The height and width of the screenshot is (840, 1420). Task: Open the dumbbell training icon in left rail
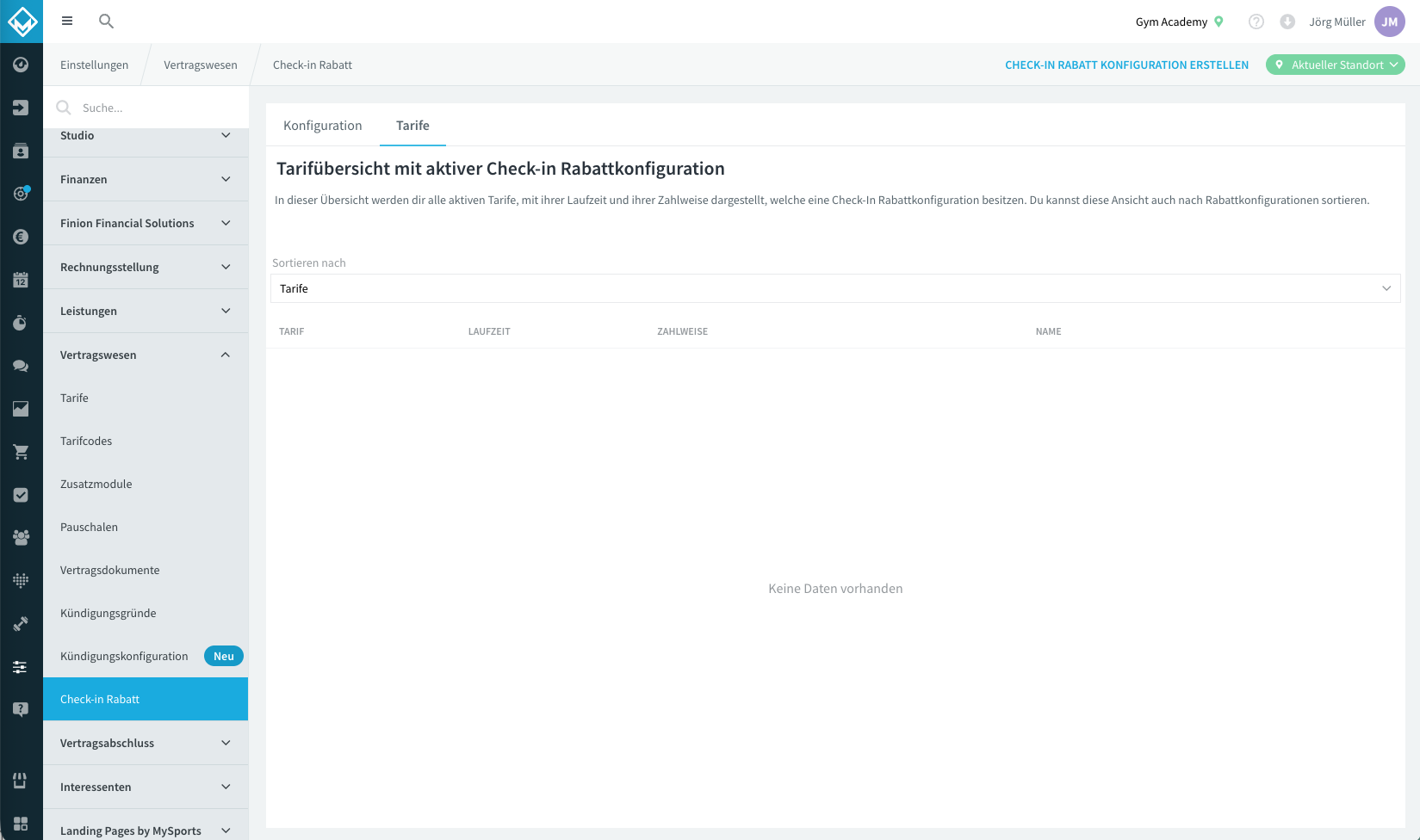point(21,624)
